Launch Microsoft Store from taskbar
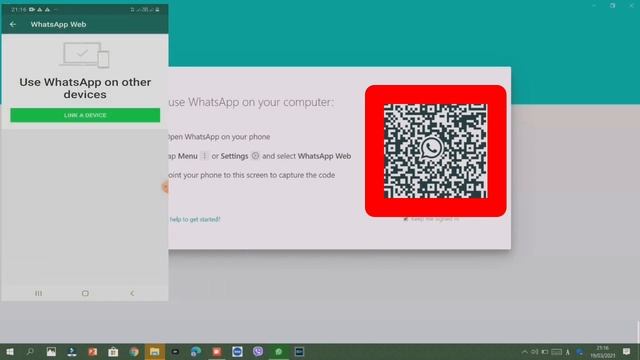 tap(113, 352)
